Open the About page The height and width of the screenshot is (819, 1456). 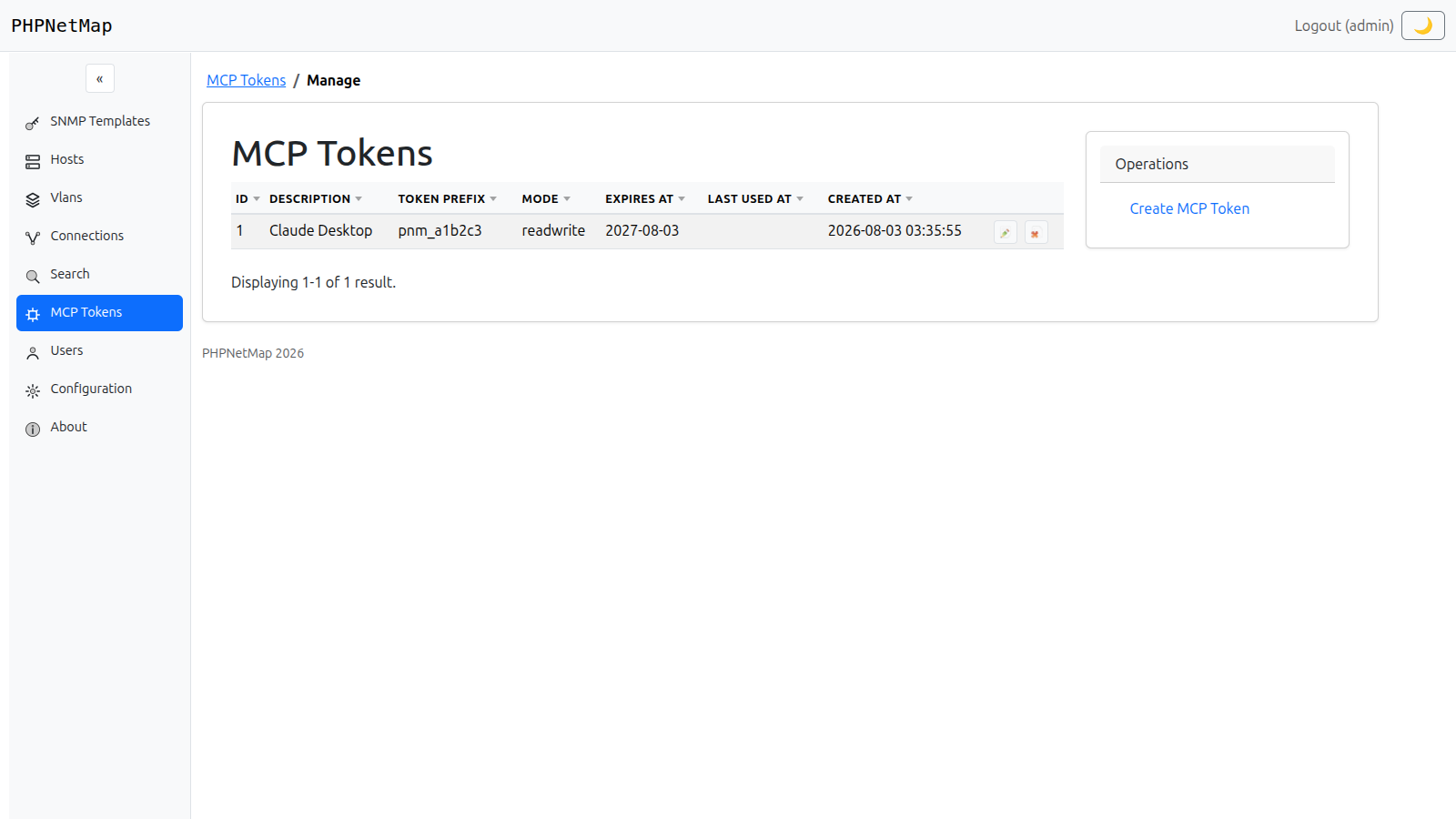pyautogui.click(x=100, y=428)
